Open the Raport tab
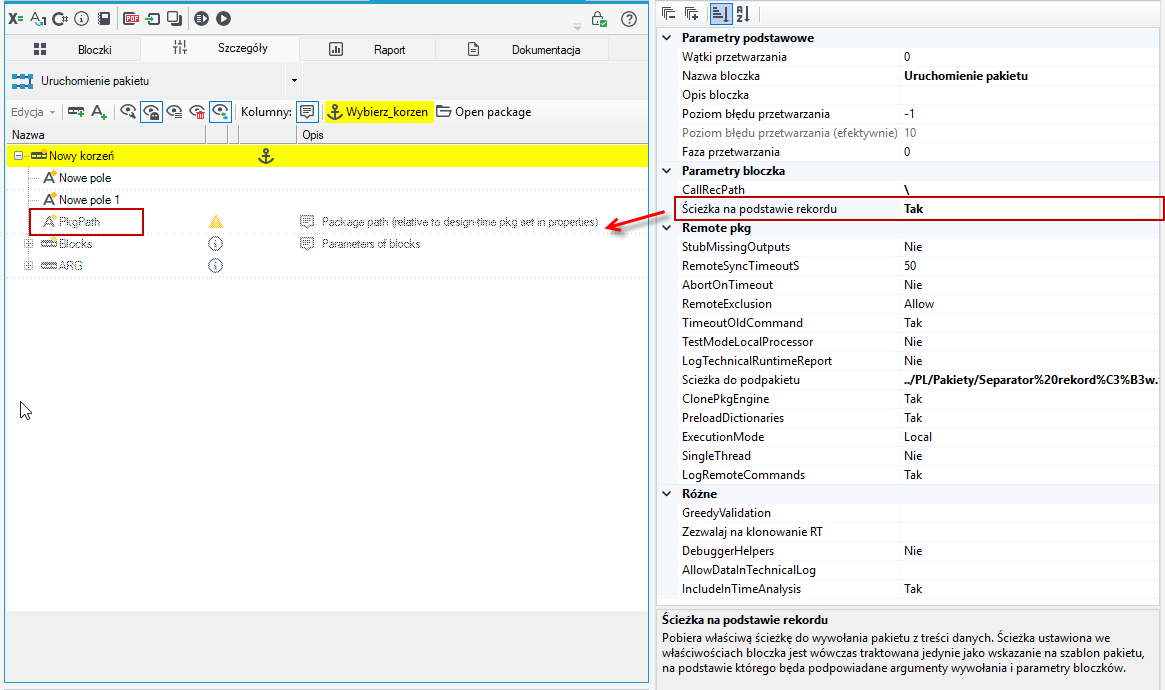 (x=368, y=50)
